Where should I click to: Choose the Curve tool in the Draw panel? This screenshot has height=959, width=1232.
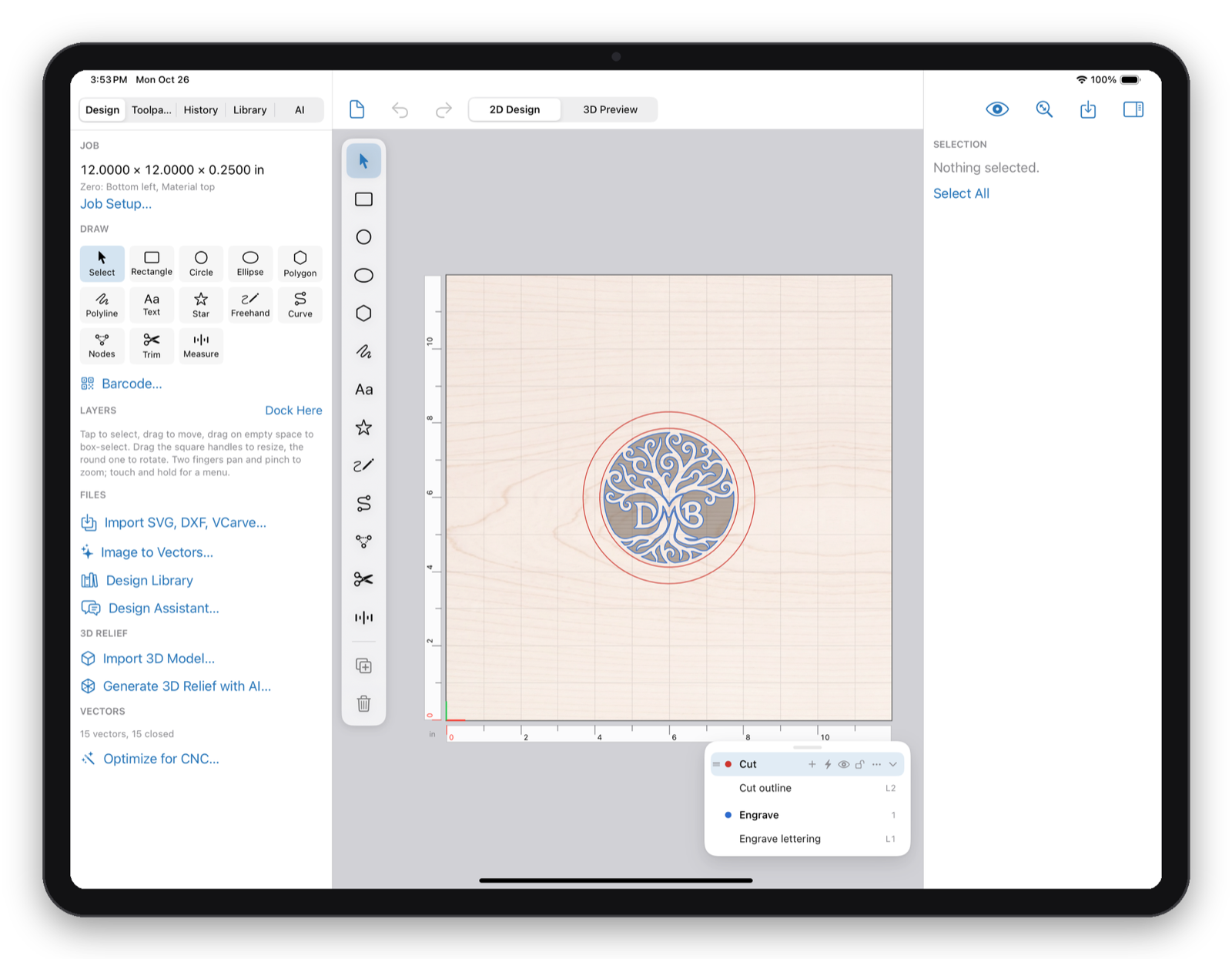(300, 304)
